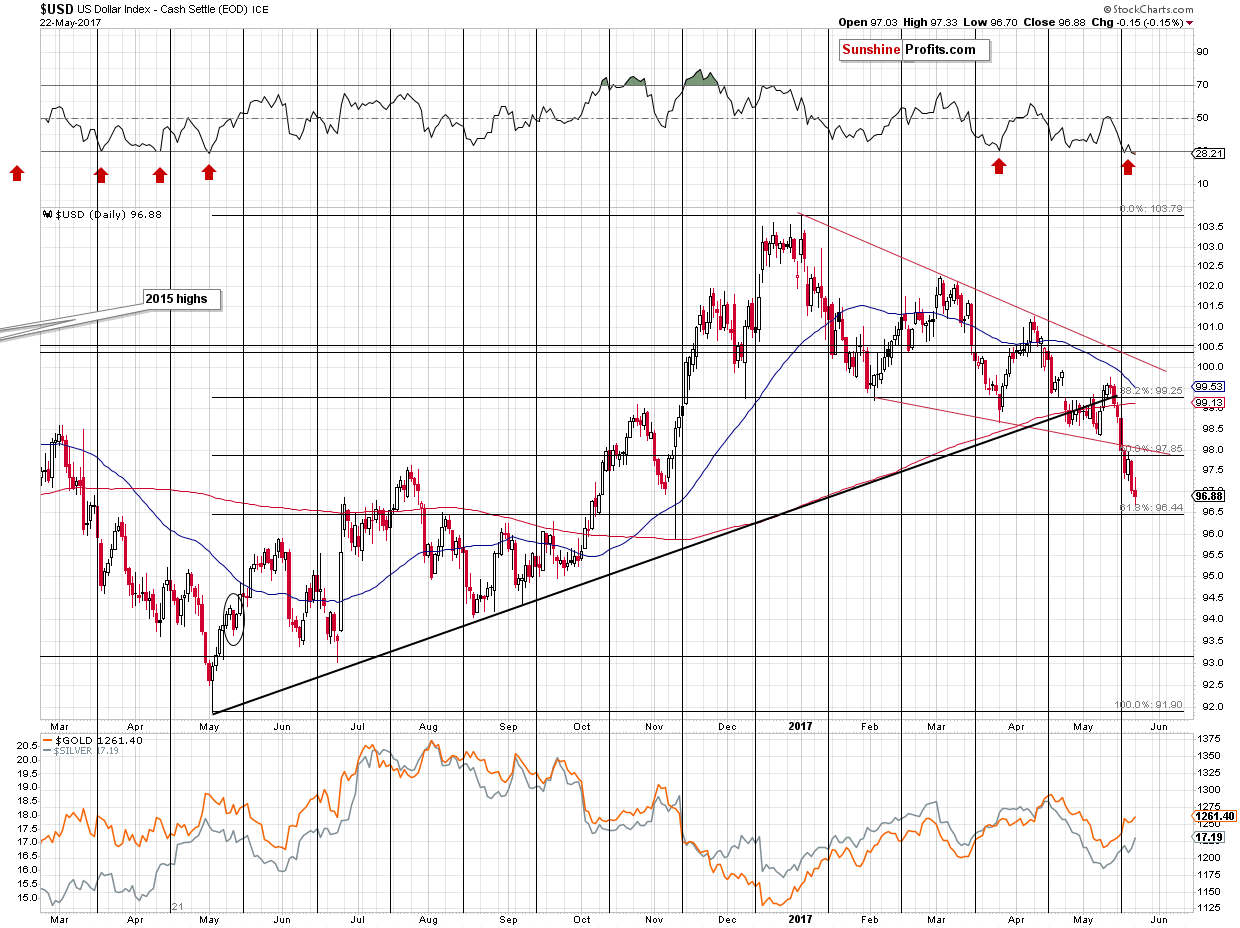Click the 100.0%: 91.90 Fibonacci label

pyautogui.click(x=1149, y=704)
